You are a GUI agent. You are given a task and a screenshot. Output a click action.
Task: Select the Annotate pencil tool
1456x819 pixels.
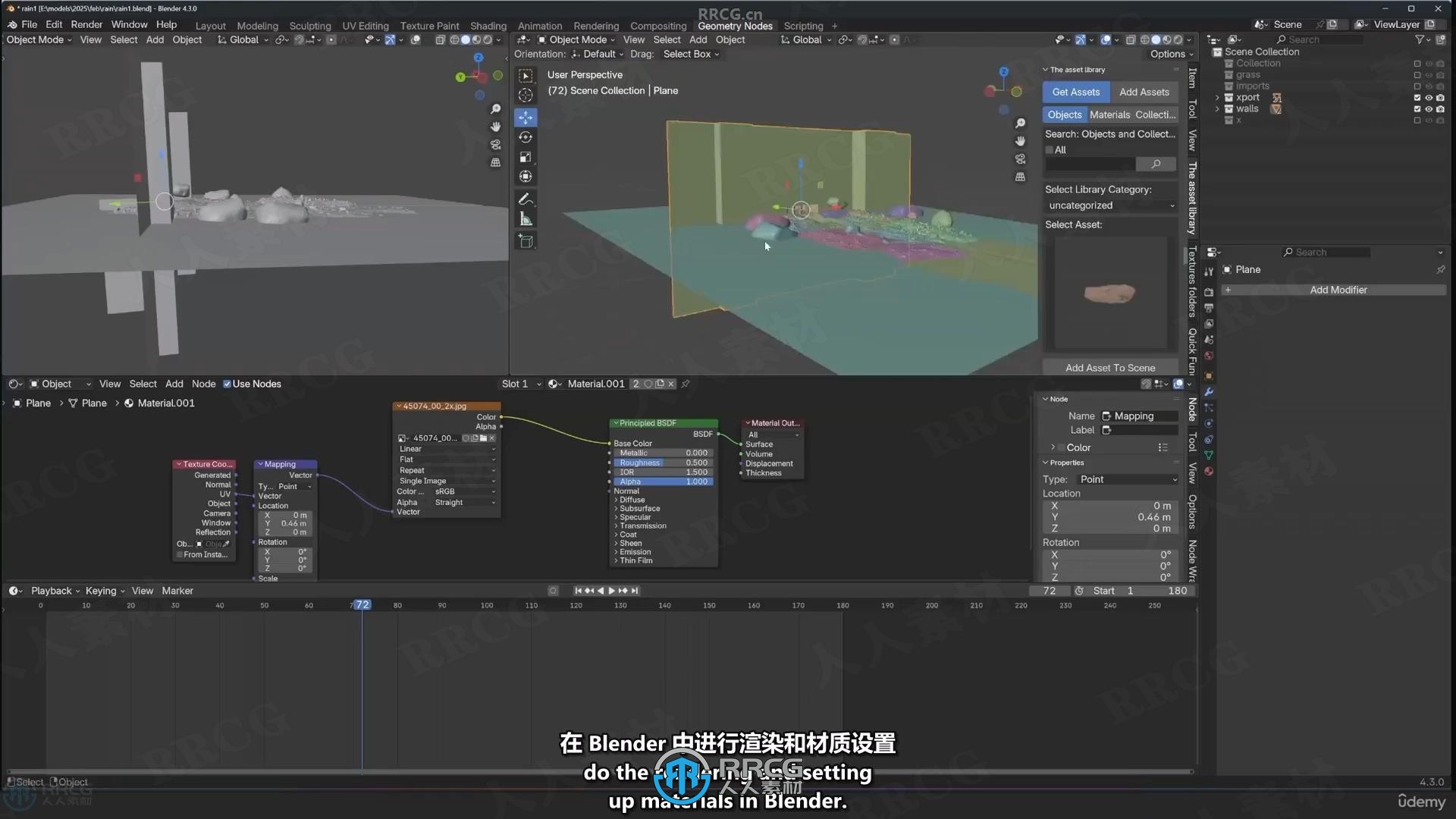pos(526,199)
